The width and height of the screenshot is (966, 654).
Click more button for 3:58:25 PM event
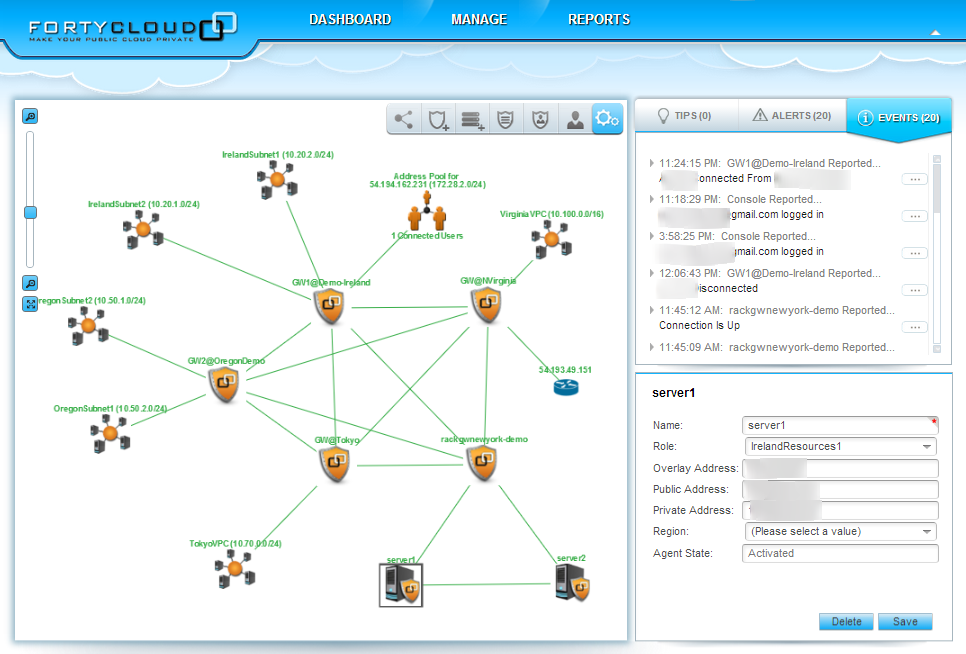(915, 253)
